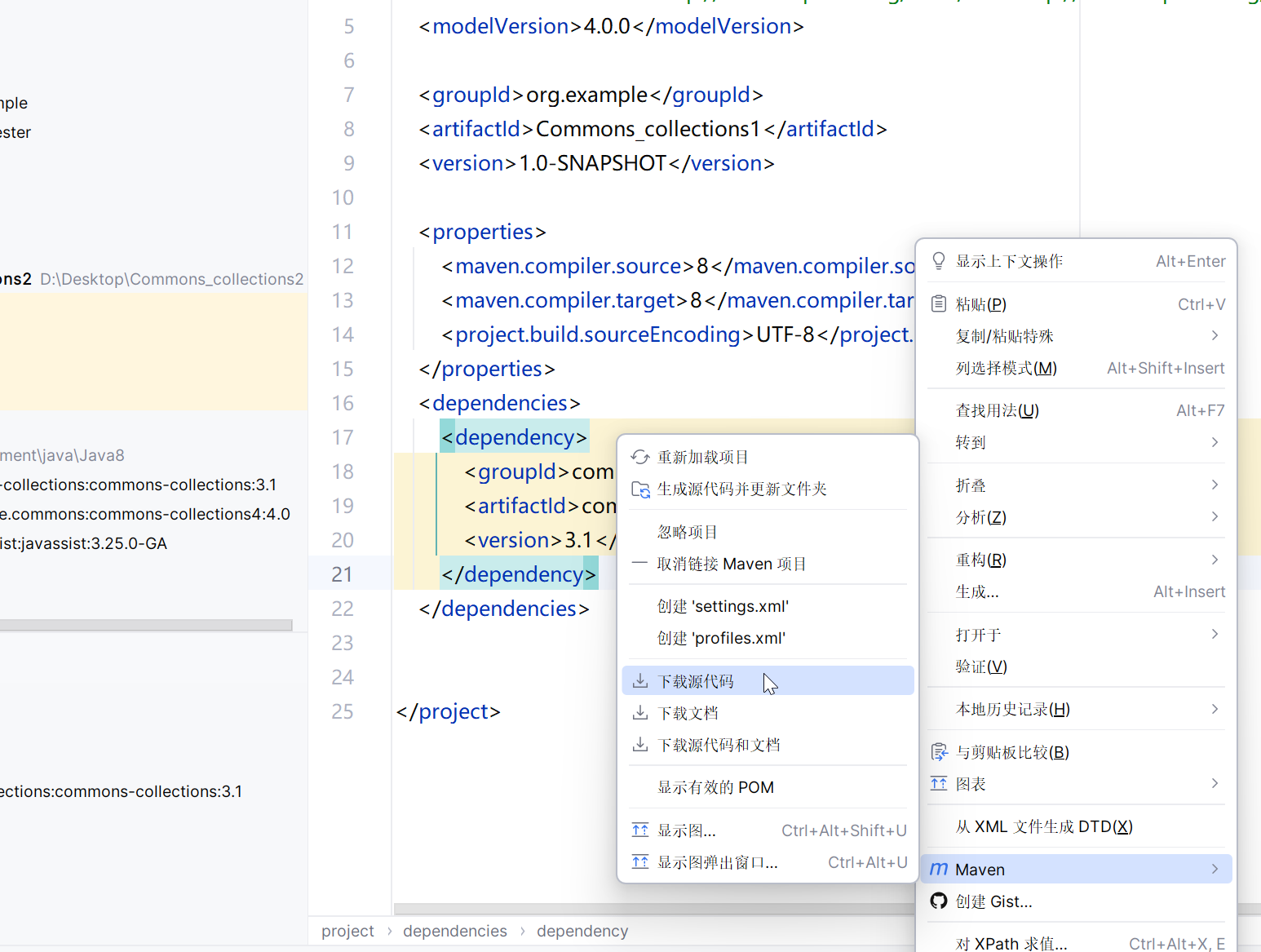This screenshot has width=1261, height=952.
Task: Select 显示有效的 POM menu entry
Action: 715,787
